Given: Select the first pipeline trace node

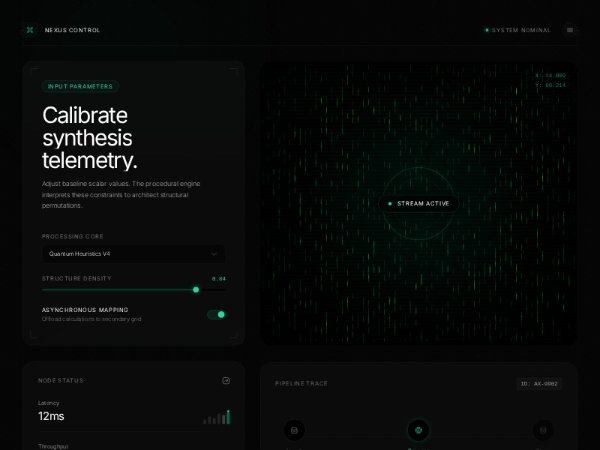Looking at the screenshot, I should (294, 431).
